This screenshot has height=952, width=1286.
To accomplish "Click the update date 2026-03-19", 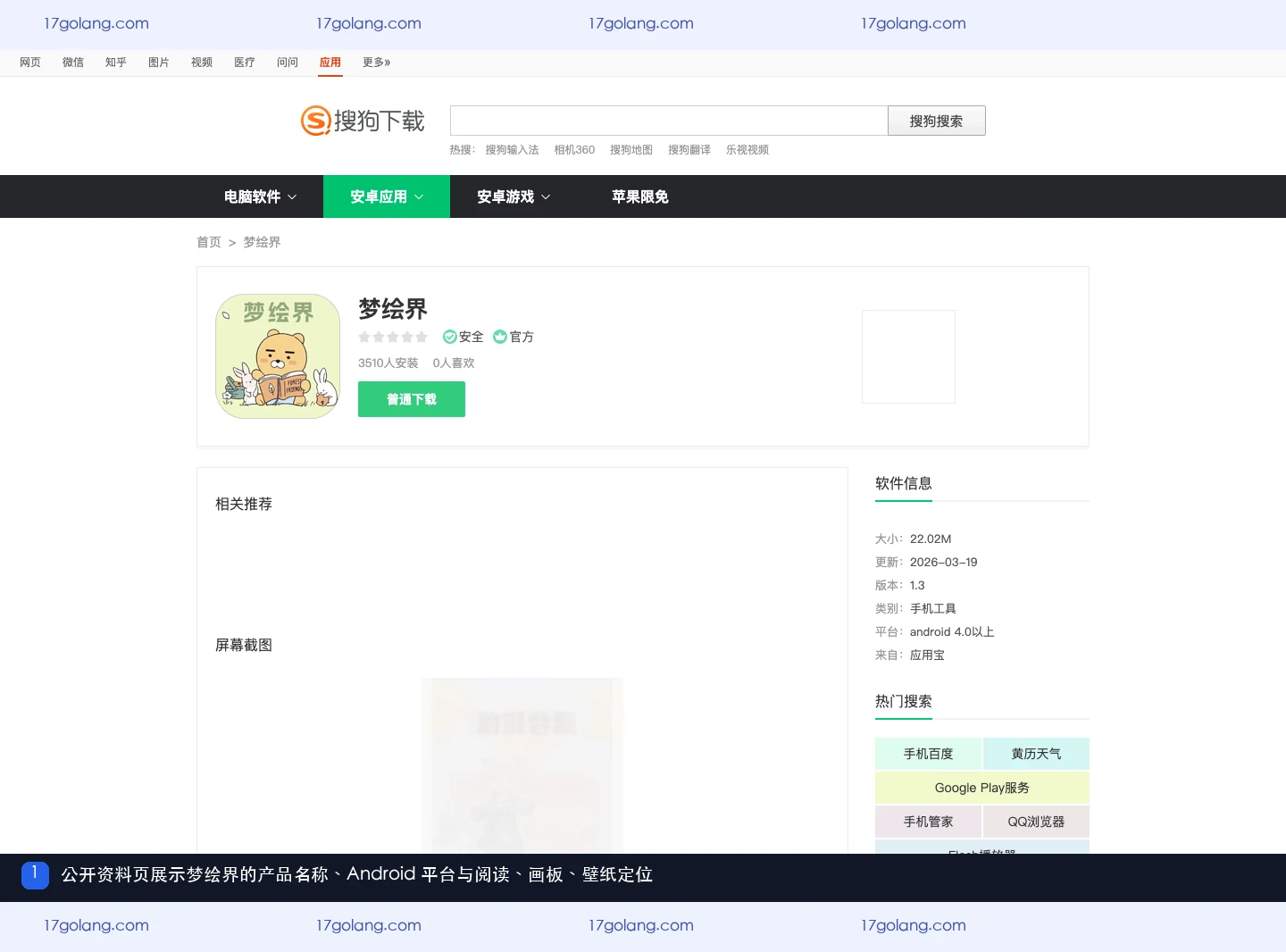I will pyautogui.click(x=944, y=562).
